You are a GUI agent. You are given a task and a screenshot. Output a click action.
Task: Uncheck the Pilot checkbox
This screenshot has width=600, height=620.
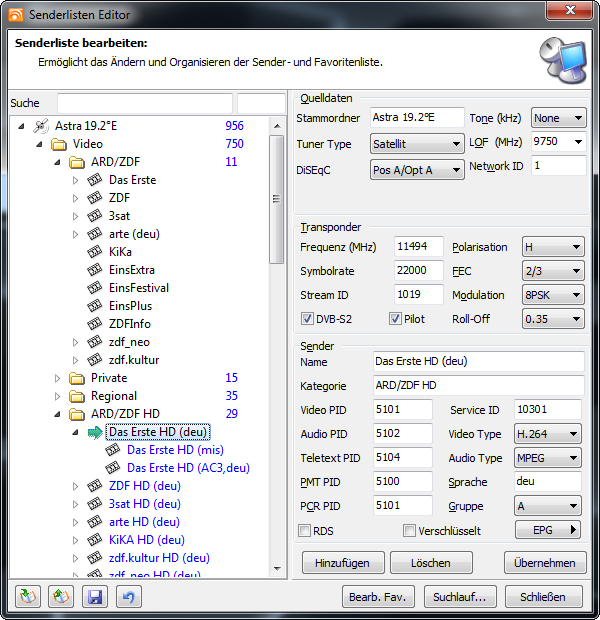tap(395, 319)
